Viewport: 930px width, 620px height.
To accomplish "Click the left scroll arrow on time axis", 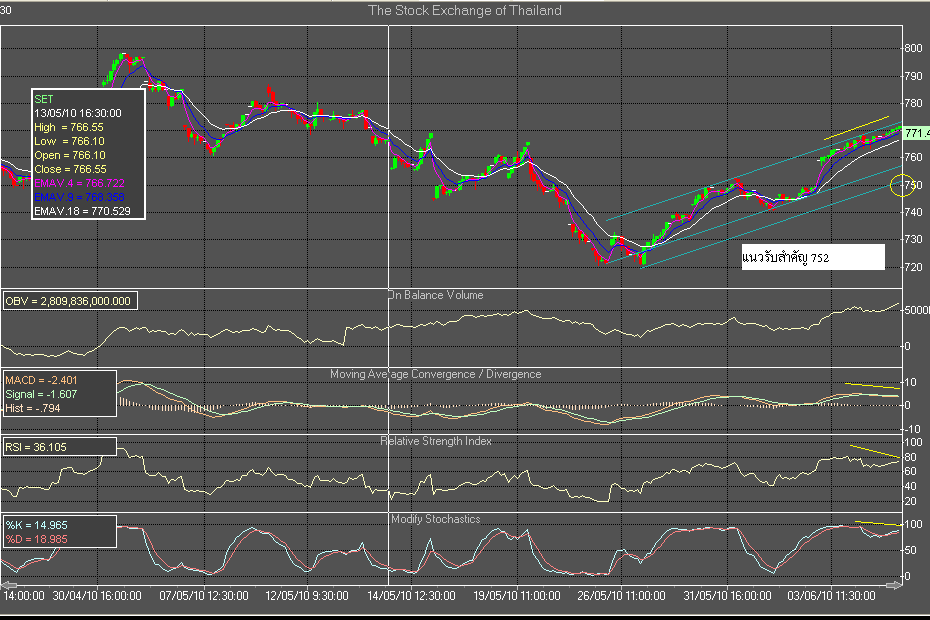I will point(9,585).
